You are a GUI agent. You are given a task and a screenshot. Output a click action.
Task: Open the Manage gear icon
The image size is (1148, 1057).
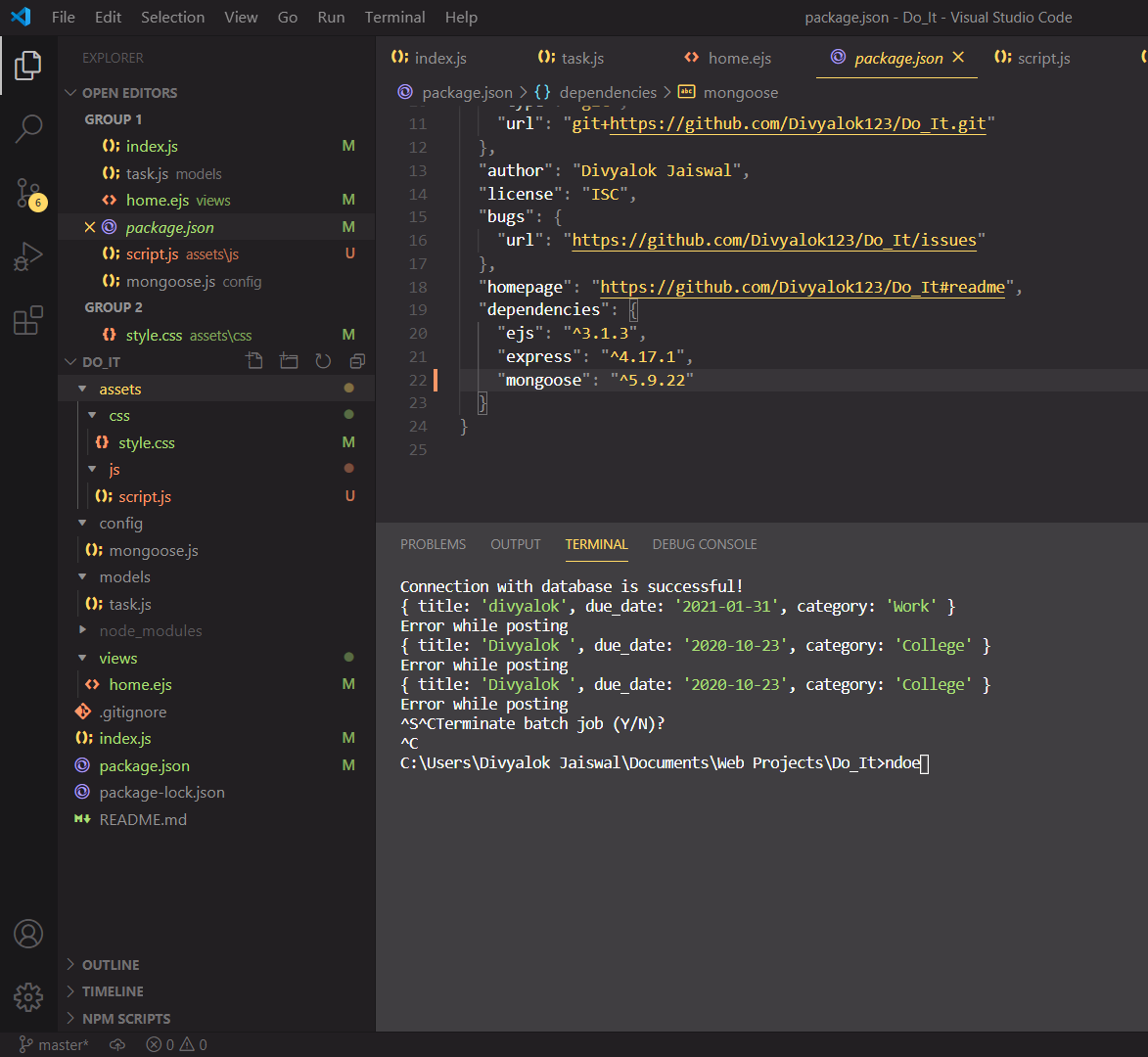27,997
